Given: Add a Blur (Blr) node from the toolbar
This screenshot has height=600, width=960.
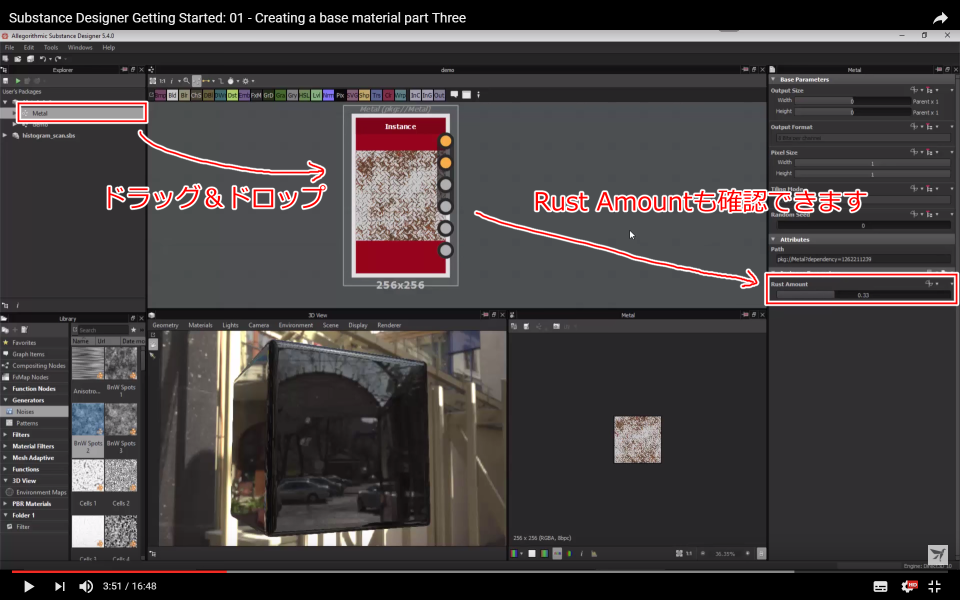Looking at the screenshot, I should (184, 96).
